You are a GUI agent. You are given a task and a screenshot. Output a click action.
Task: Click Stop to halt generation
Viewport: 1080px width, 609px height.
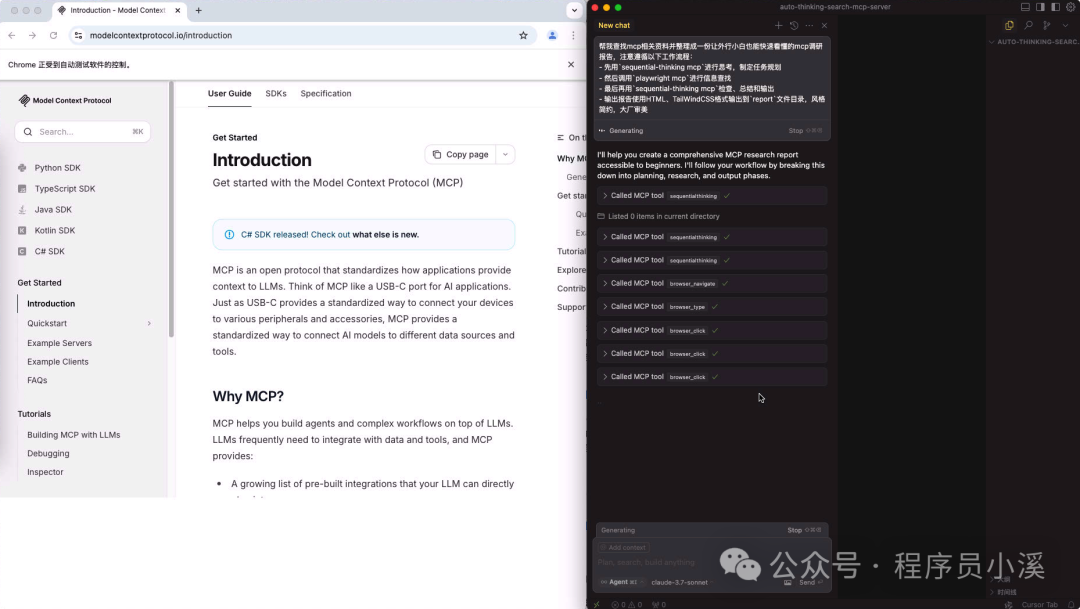793,530
